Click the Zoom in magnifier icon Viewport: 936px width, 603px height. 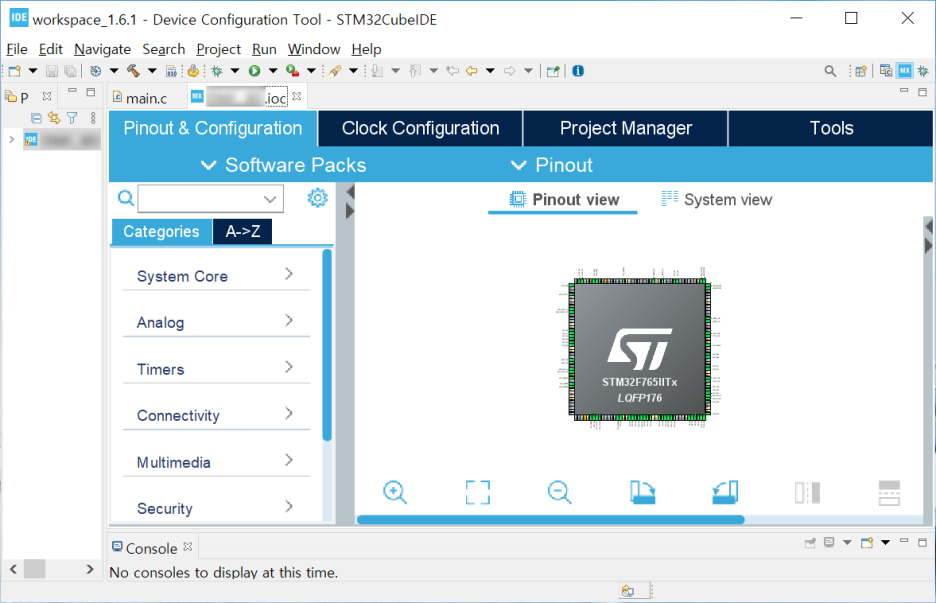click(395, 493)
